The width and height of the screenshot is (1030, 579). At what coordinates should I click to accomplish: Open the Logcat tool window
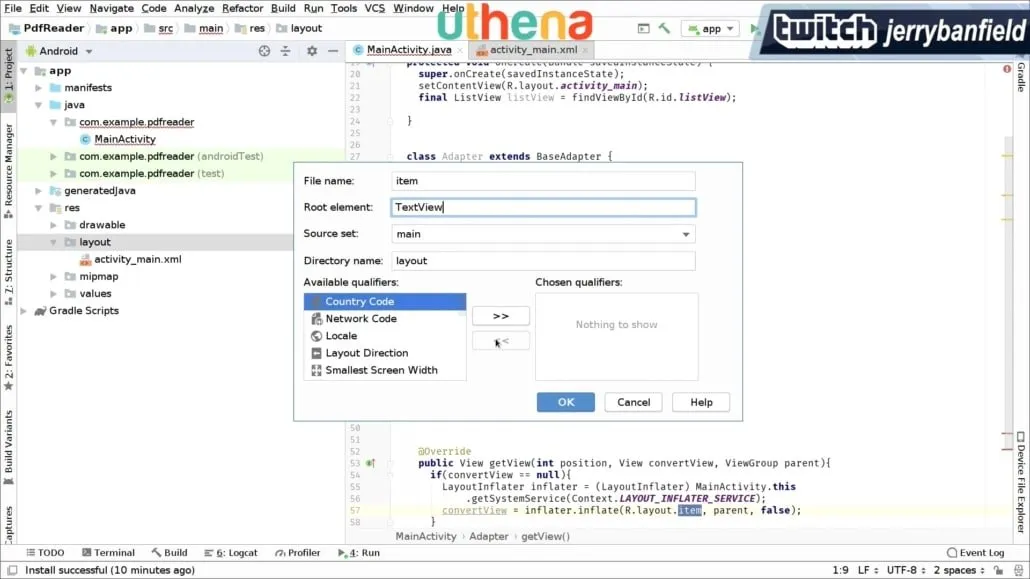[231, 553]
